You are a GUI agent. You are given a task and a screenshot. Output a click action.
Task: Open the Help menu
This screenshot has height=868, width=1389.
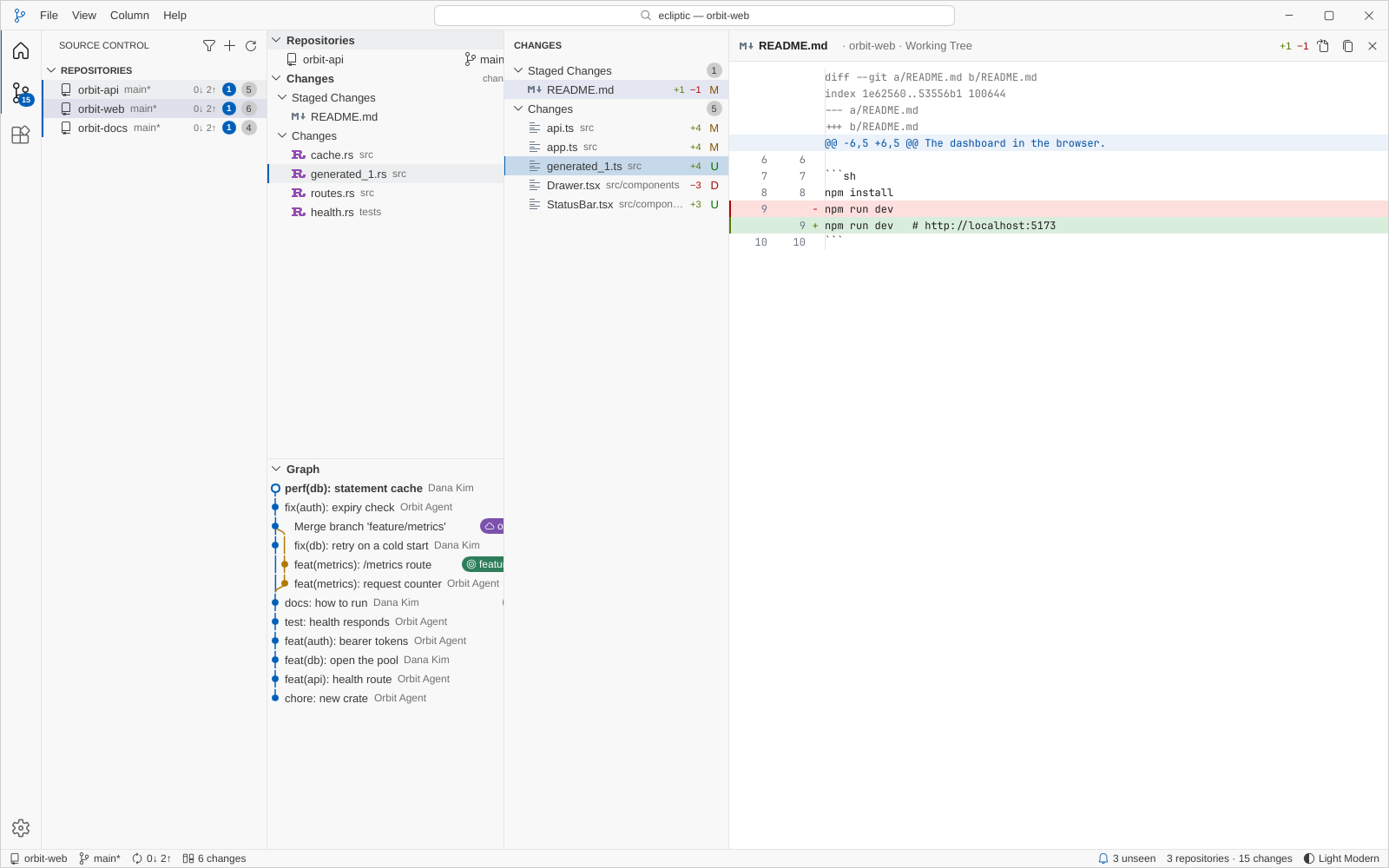point(174,16)
